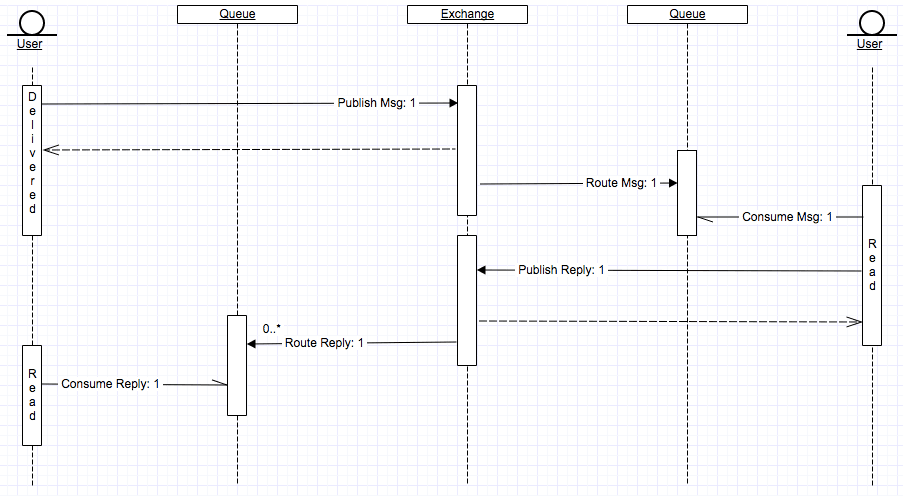Select the 'Delivered' activation box
Screen dimensions: 903x496
(32, 161)
